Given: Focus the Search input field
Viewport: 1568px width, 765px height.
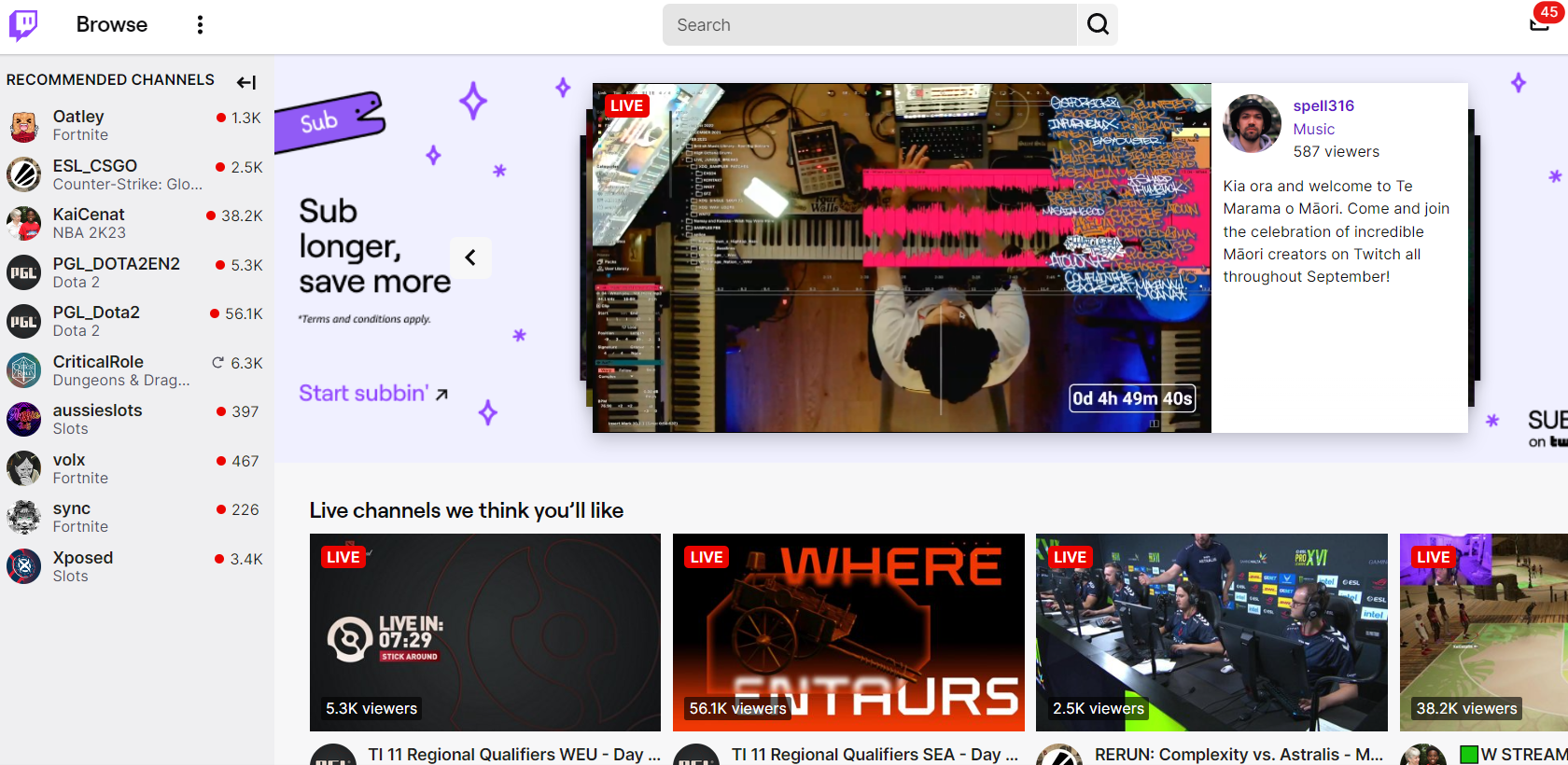Looking at the screenshot, I should (870, 24).
